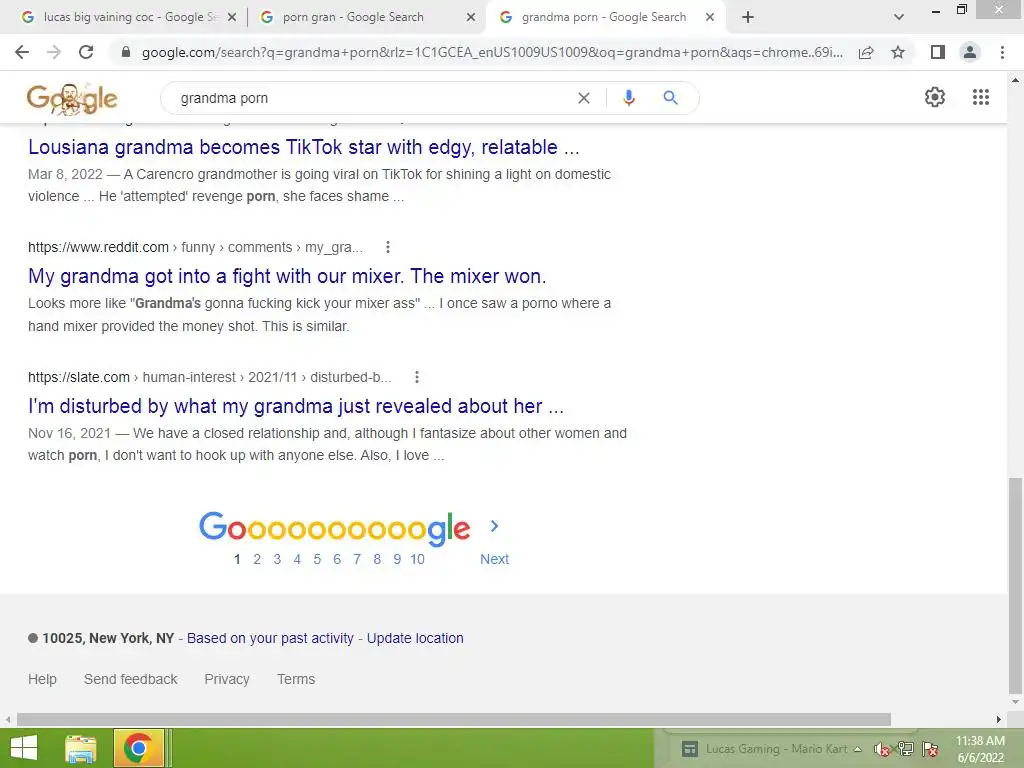Go back to the previous page

coord(22,52)
